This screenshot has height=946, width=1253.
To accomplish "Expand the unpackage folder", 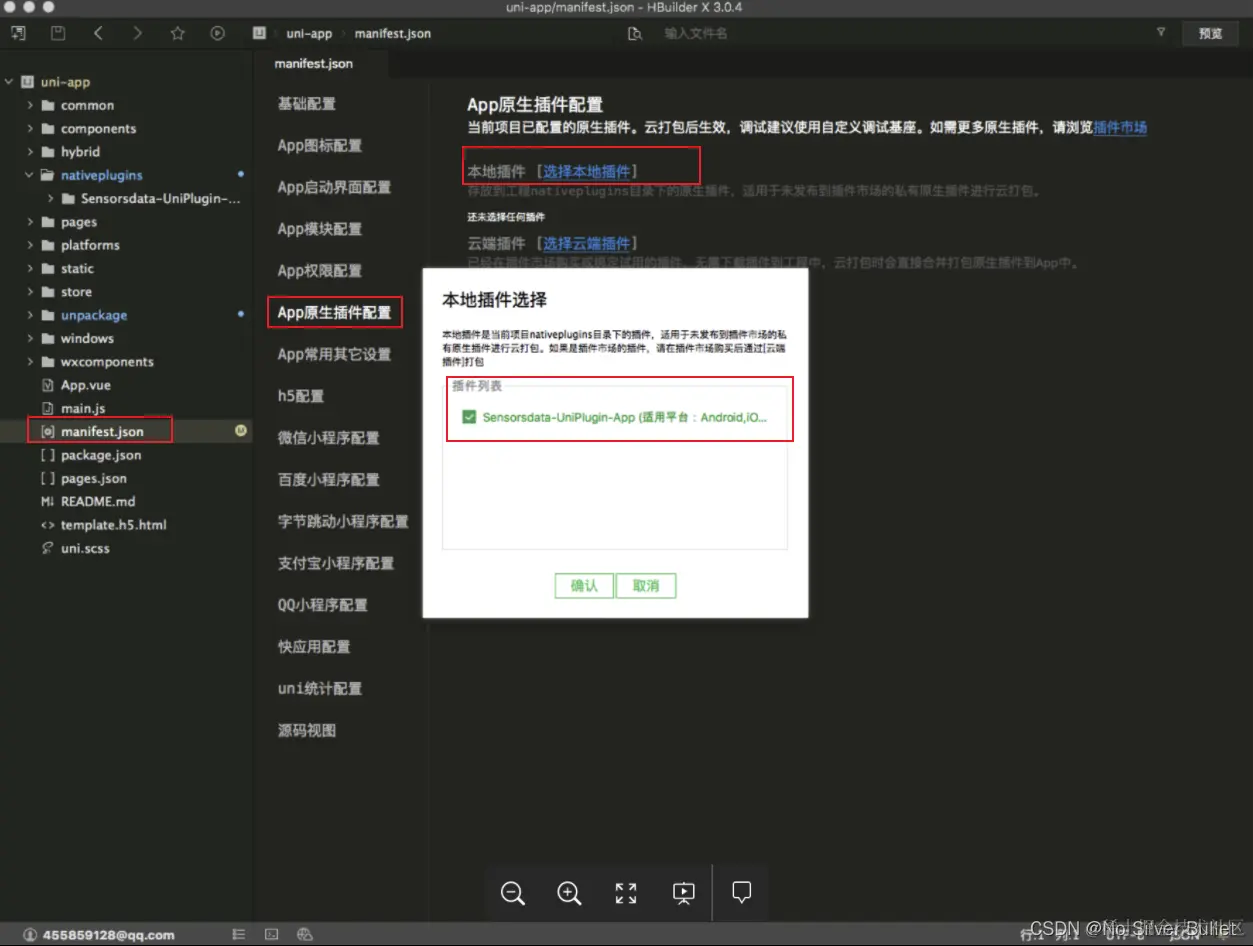I will (30, 315).
